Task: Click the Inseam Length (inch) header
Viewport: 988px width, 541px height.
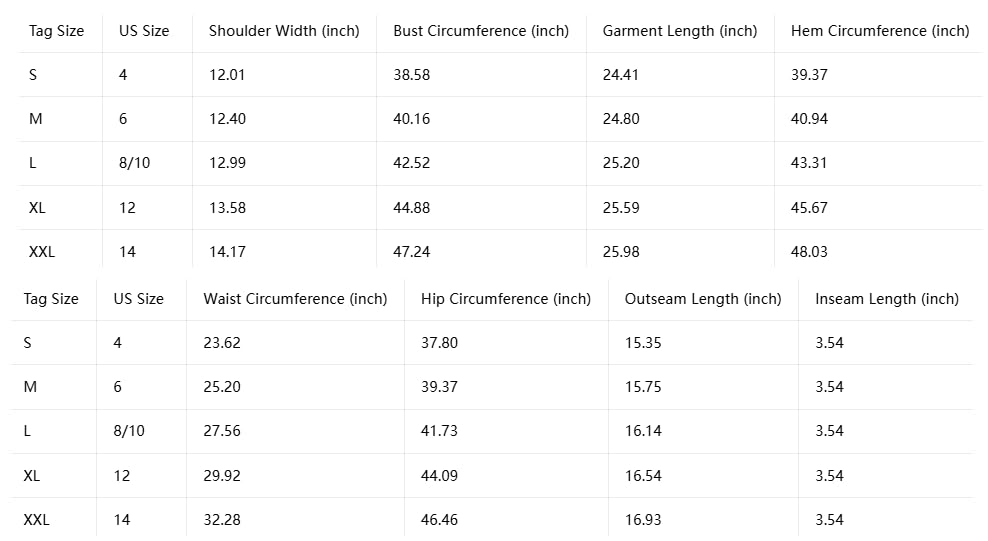Action: (887, 299)
